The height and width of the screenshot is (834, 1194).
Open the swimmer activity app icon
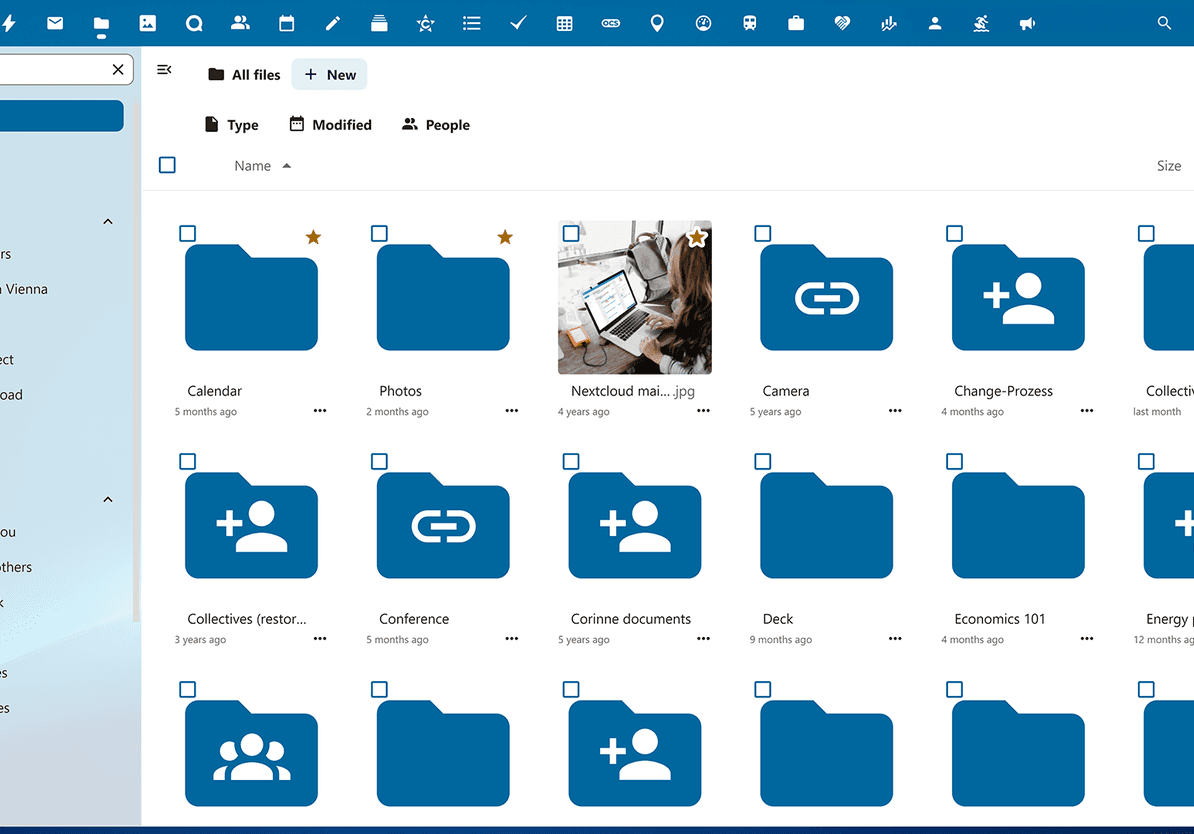click(x=982, y=24)
